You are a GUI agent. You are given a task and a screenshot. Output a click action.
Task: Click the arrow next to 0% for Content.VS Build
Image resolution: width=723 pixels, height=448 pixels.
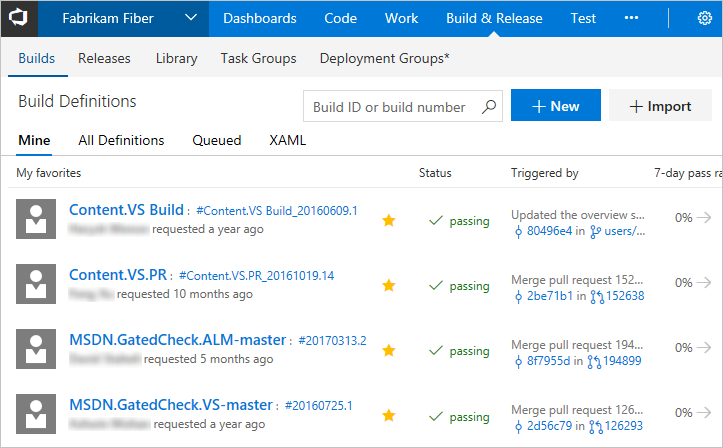click(x=704, y=218)
